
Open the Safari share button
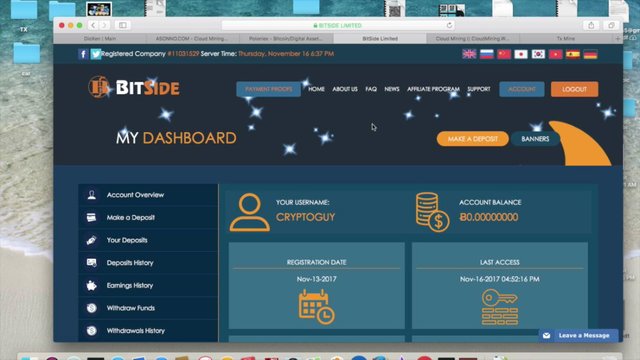(591, 25)
